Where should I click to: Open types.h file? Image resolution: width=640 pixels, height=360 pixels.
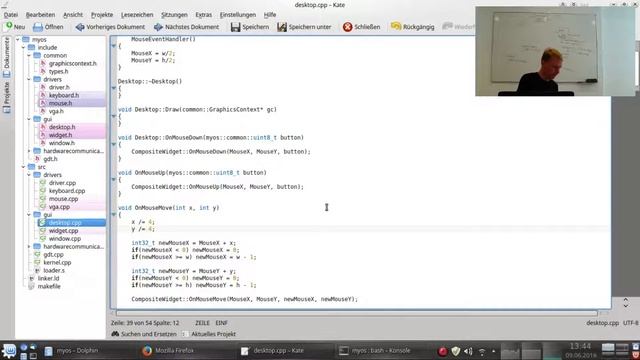(x=58, y=71)
